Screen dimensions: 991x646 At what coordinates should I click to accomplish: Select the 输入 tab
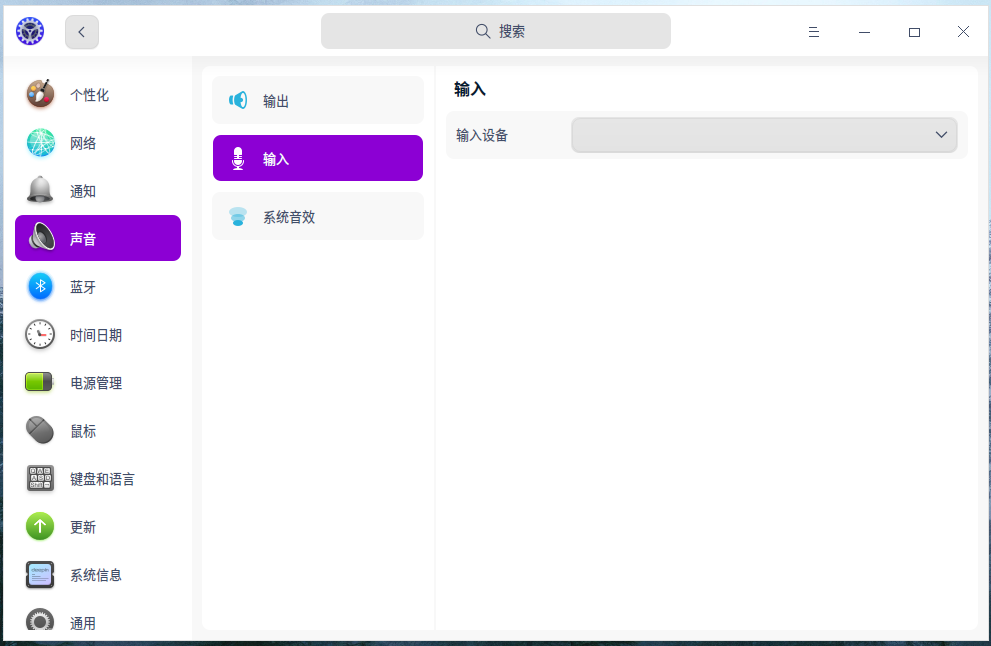click(318, 158)
